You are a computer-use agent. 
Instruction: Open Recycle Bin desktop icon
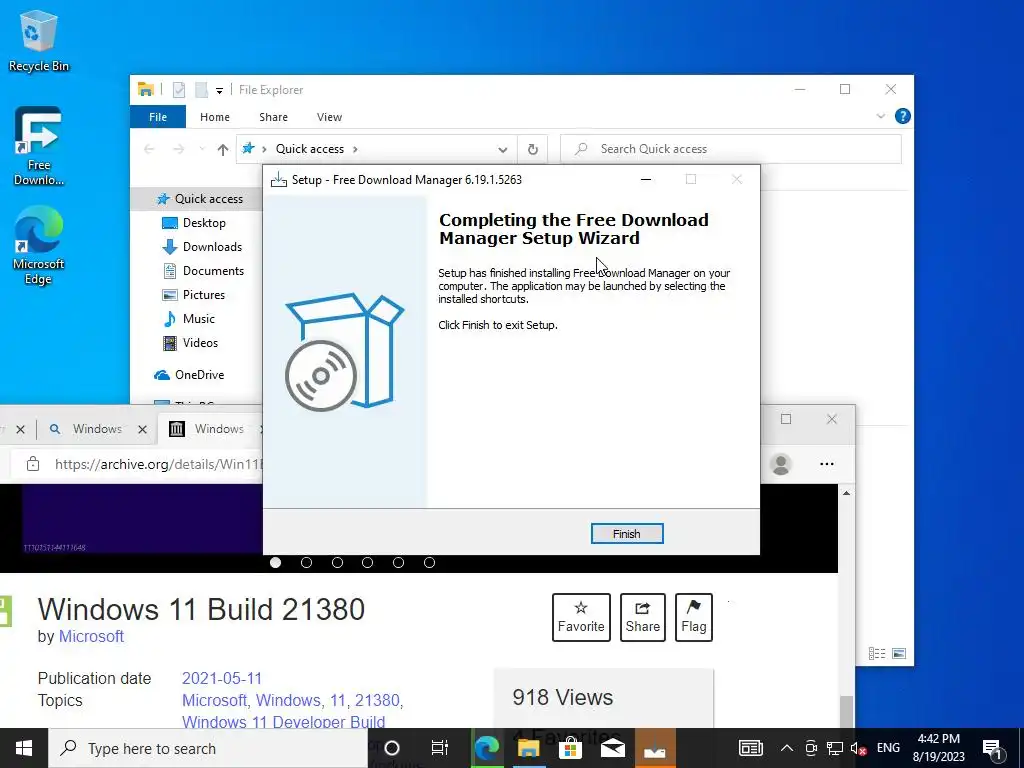click(39, 41)
